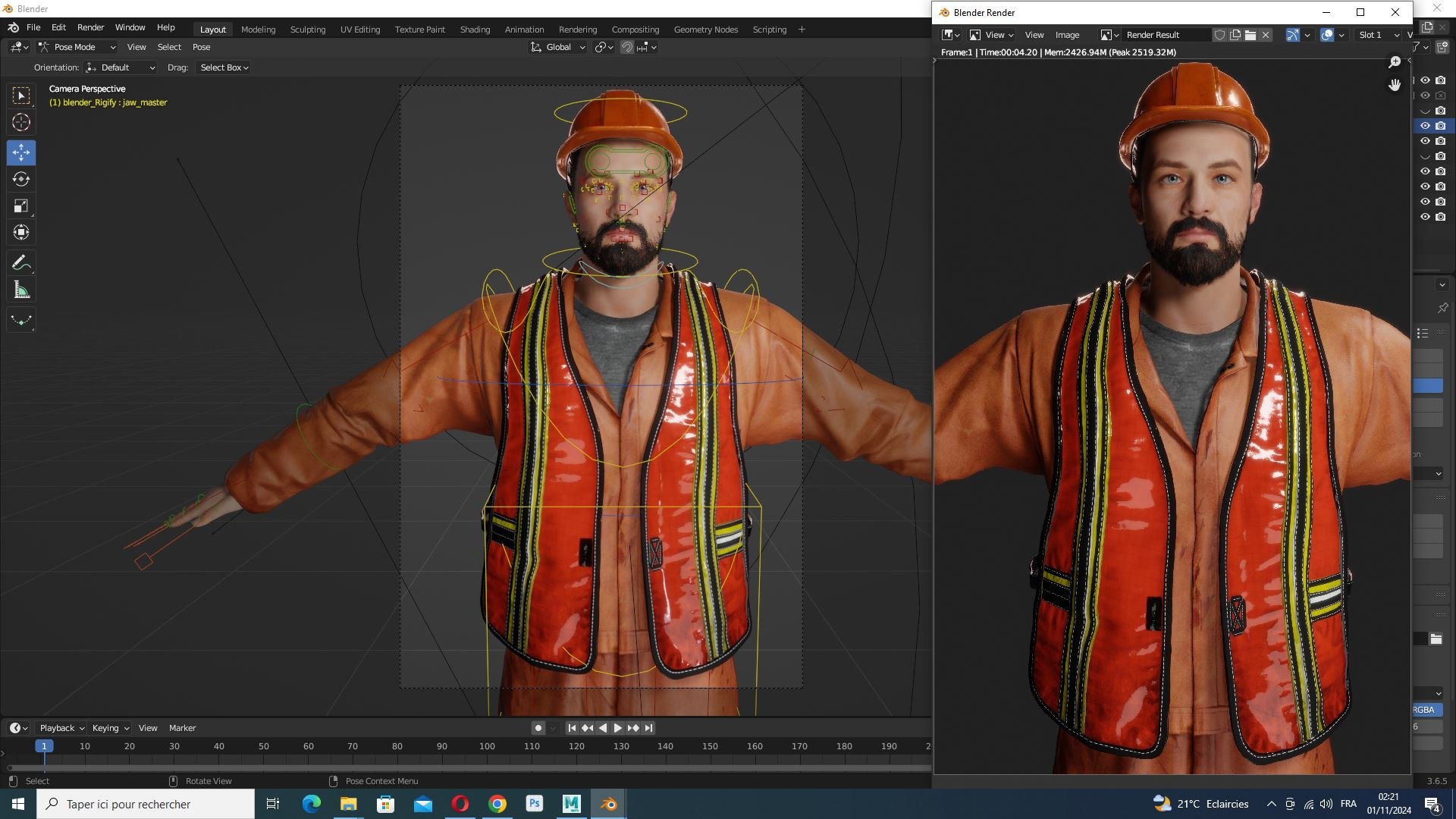
Task: Open the Render menu
Action: pos(90,27)
